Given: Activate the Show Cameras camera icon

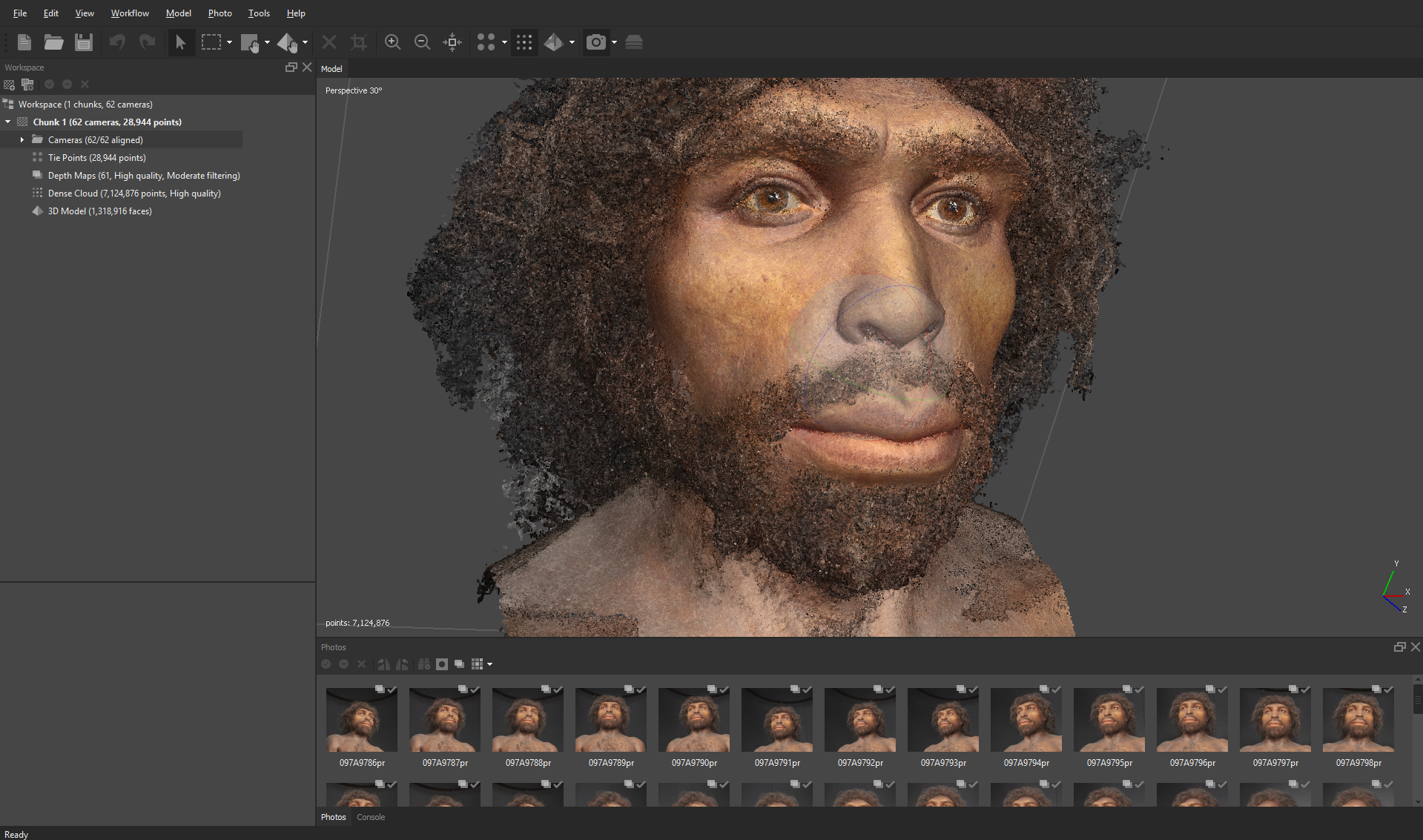Looking at the screenshot, I should (596, 42).
